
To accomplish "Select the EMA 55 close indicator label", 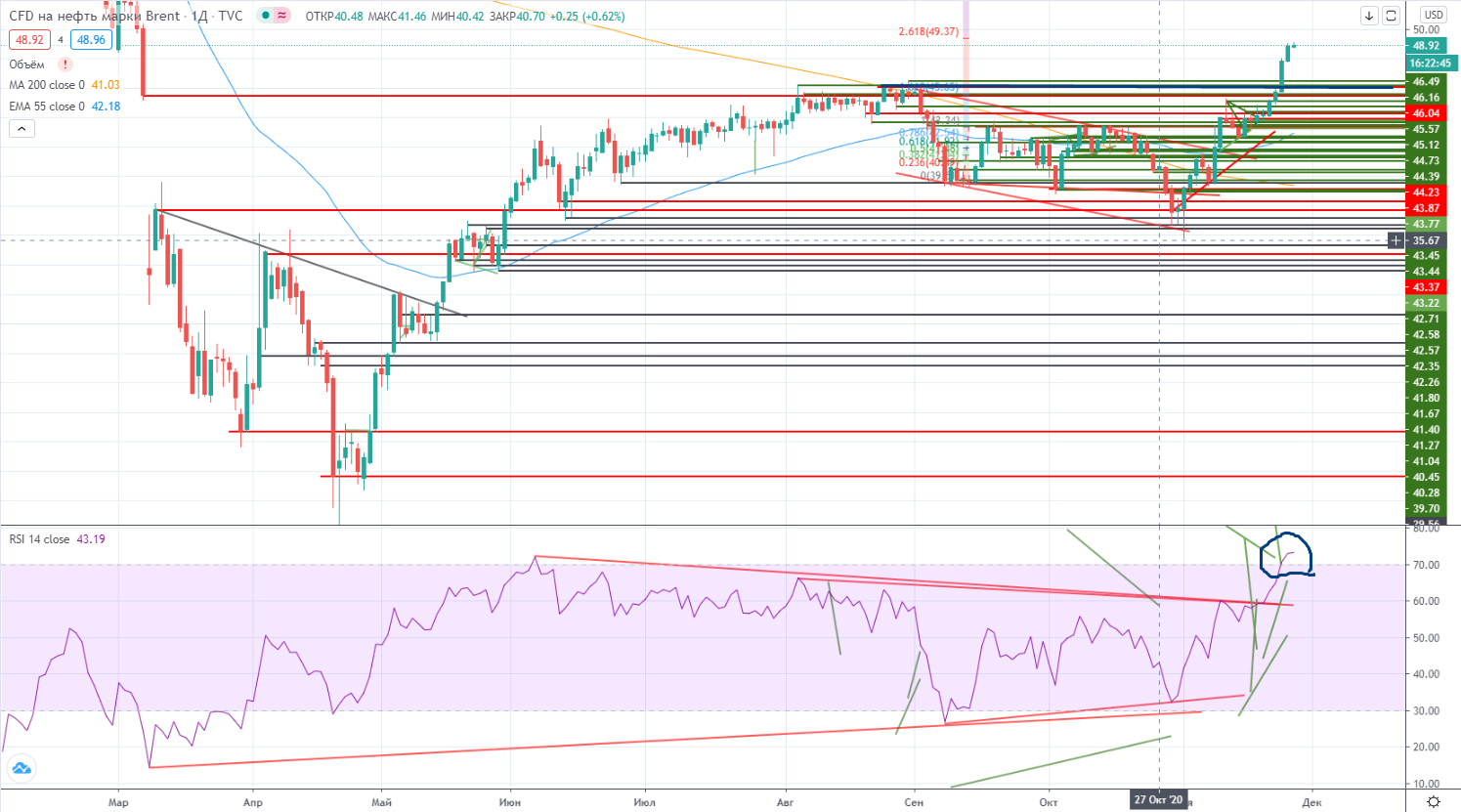I will [47, 107].
